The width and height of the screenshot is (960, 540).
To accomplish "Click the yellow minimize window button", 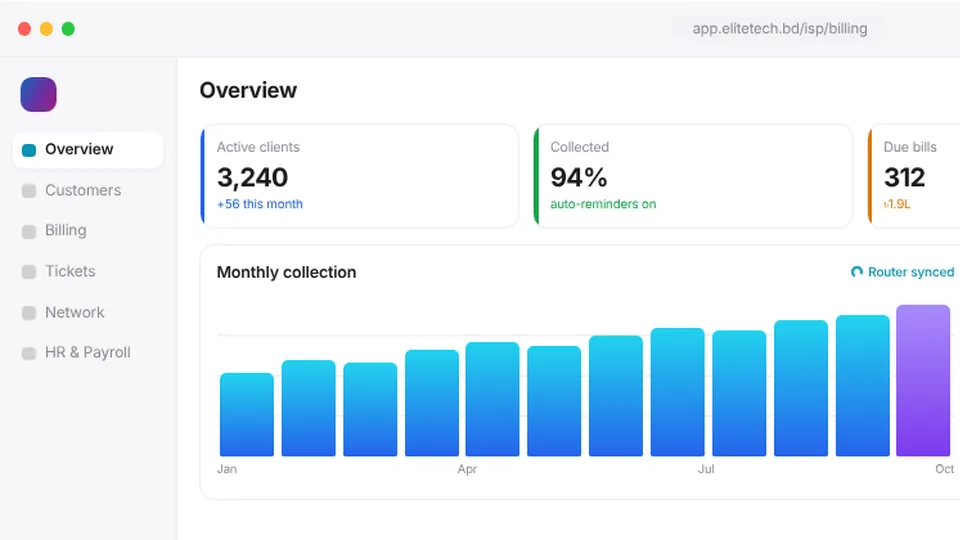I will 47,29.
